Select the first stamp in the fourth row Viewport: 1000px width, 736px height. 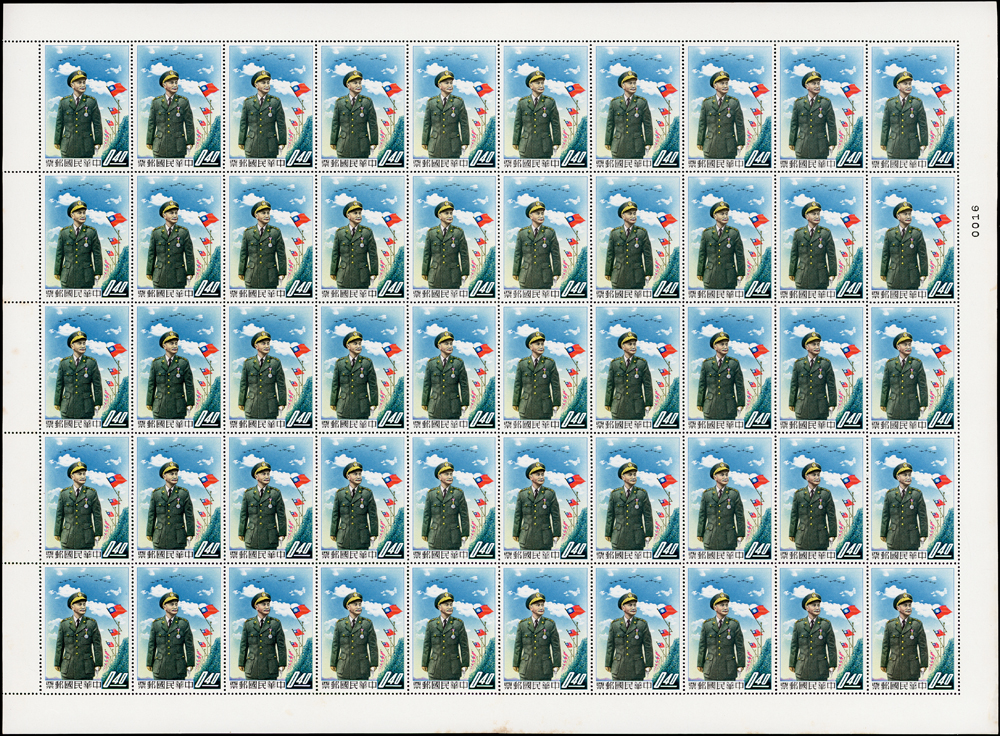point(86,499)
